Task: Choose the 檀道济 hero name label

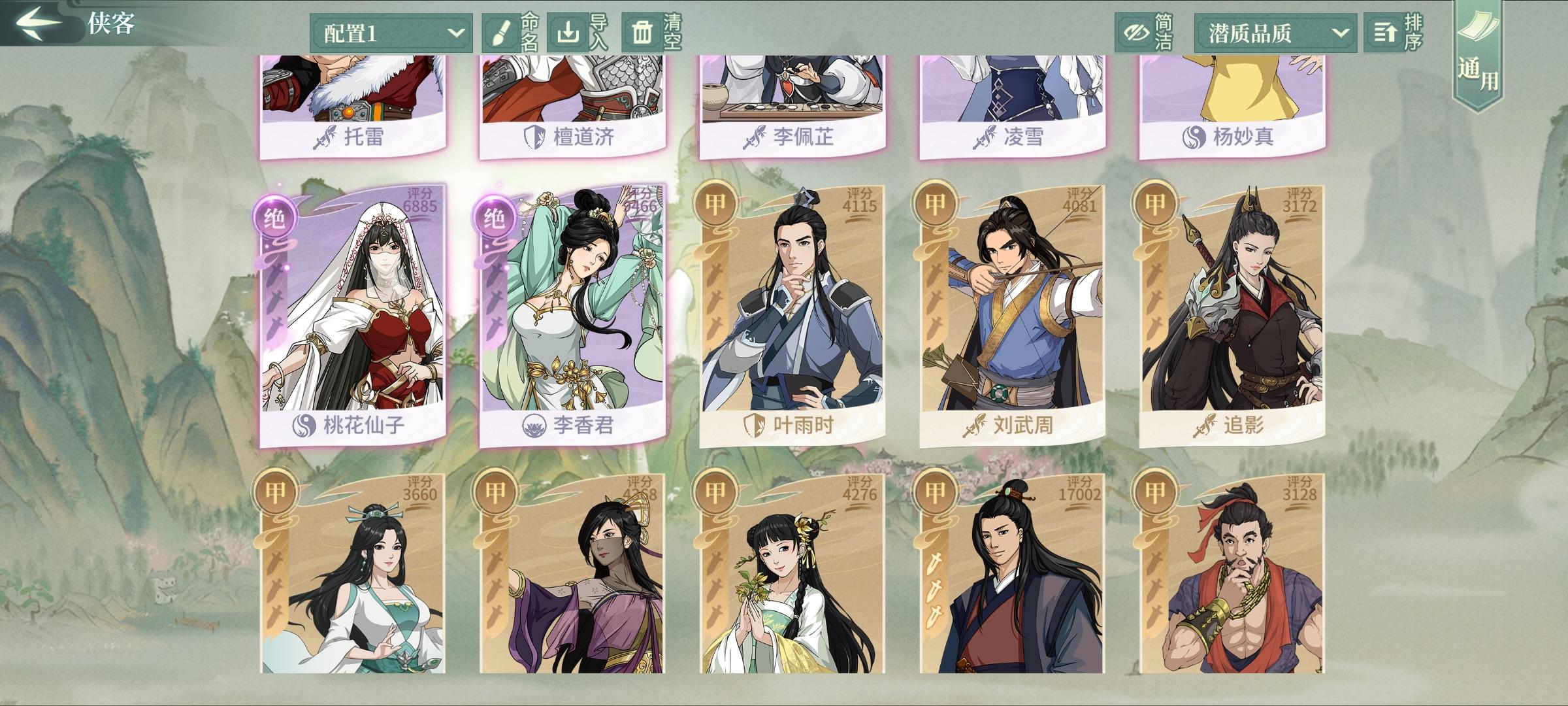Action: [584, 137]
